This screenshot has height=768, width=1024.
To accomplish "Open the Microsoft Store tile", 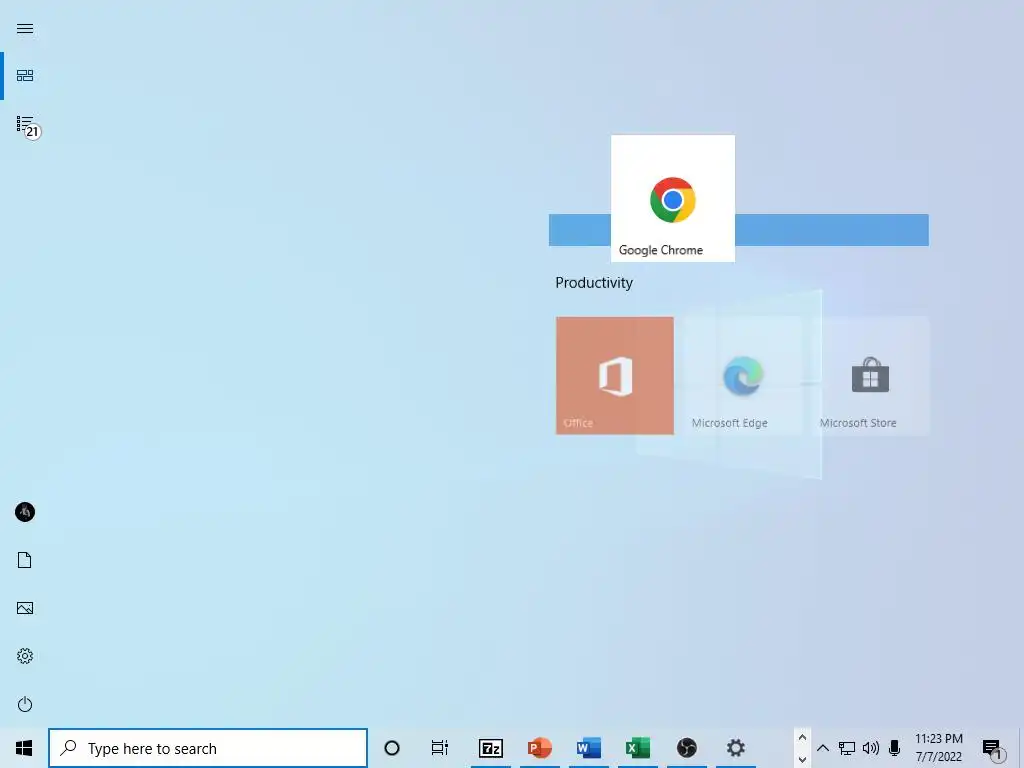I will click(x=871, y=376).
